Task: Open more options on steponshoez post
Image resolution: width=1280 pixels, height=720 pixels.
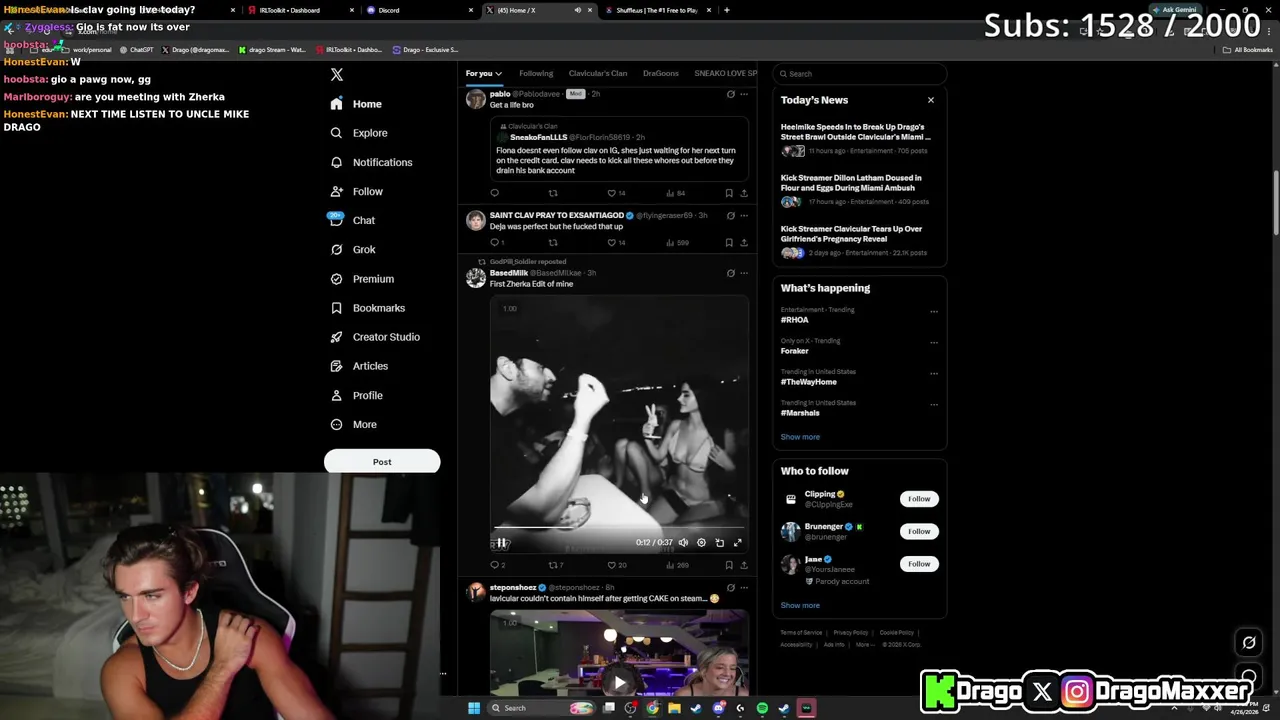Action: [x=744, y=588]
